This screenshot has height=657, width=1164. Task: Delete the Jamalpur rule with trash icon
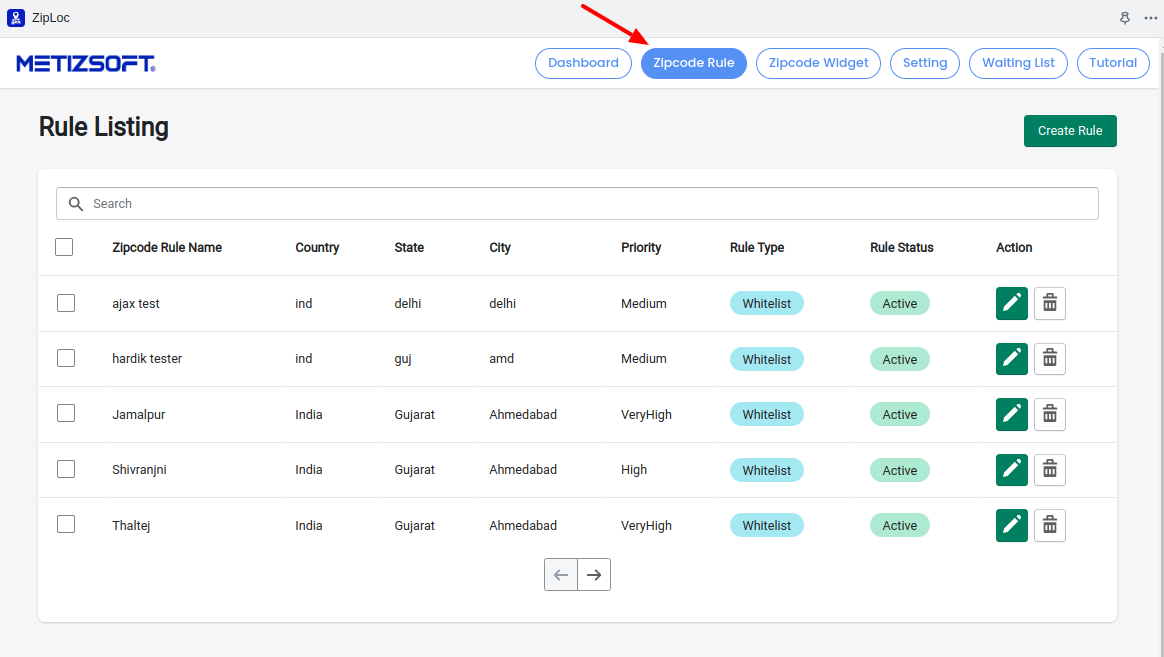[x=1049, y=414]
